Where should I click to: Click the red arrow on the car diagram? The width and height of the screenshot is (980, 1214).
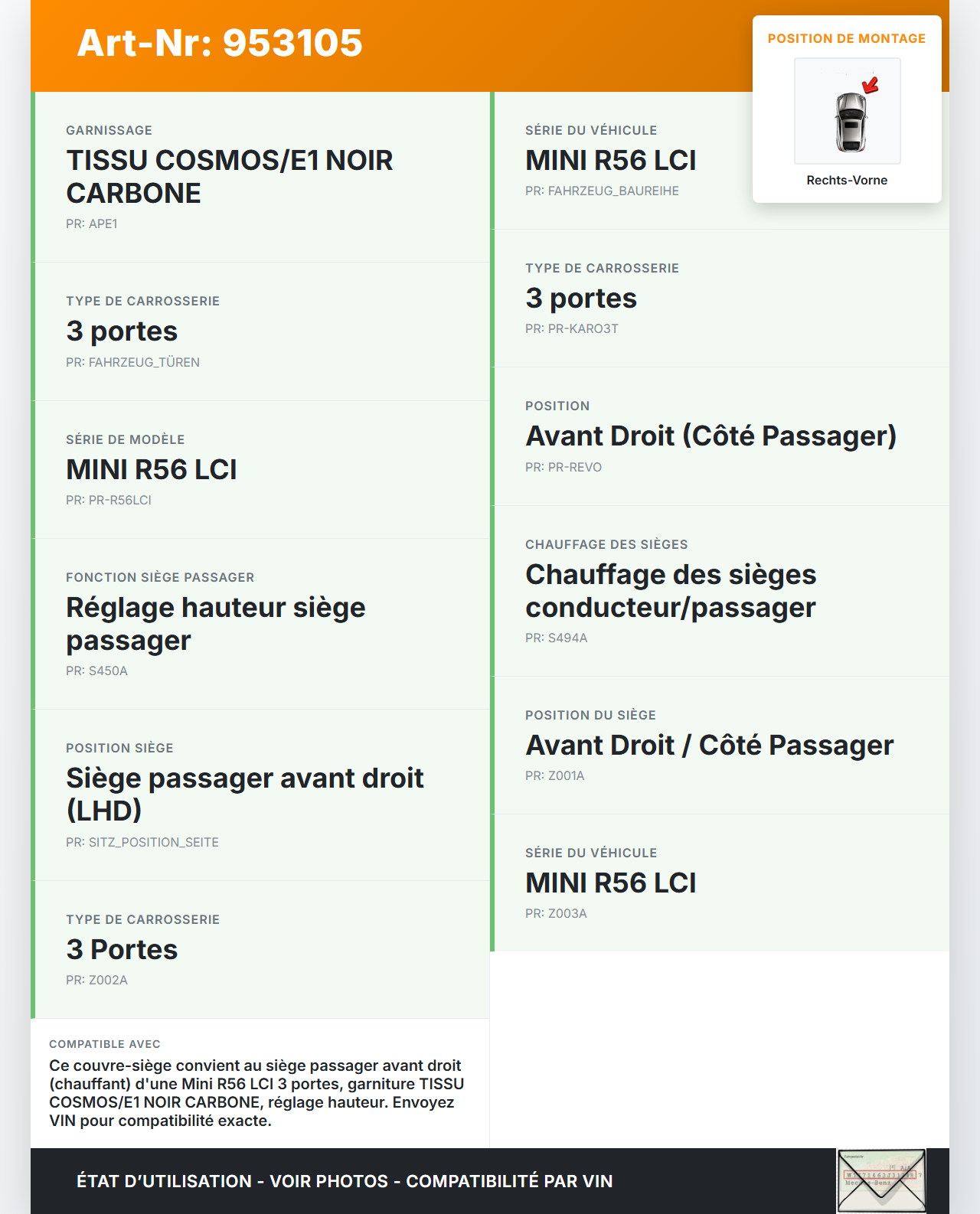click(x=871, y=85)
